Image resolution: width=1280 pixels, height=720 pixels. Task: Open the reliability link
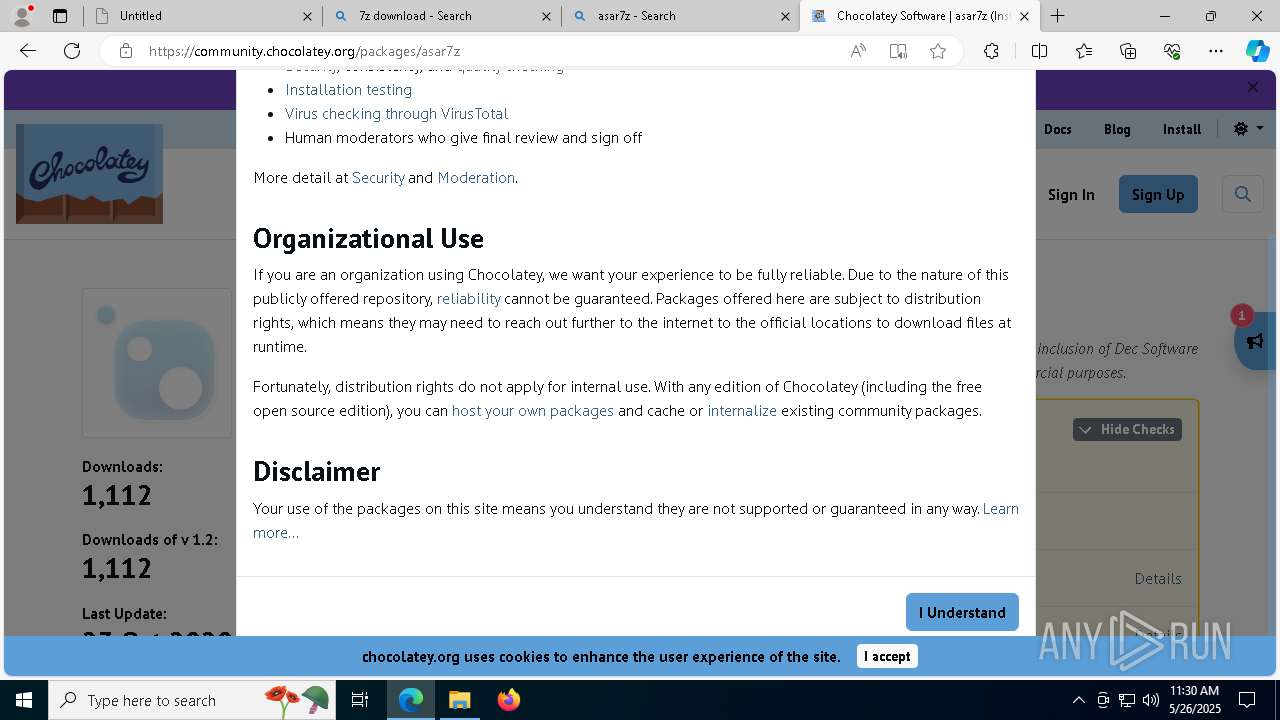pyautogui.click(x=469, y=298)
